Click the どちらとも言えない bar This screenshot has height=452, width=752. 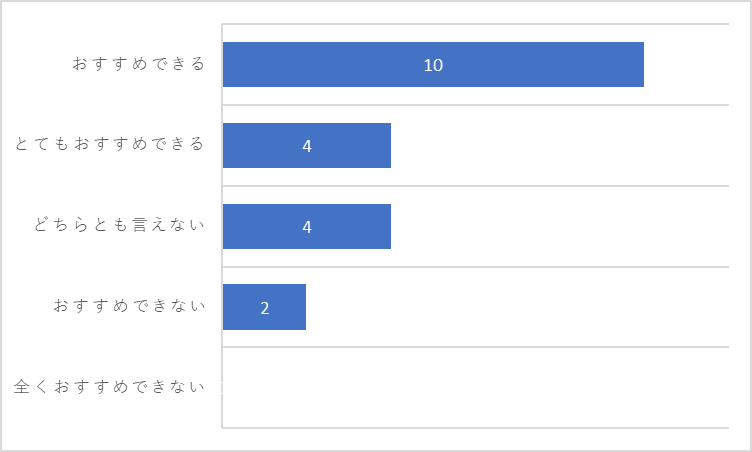pyautogui.click(x=307, y=226)
